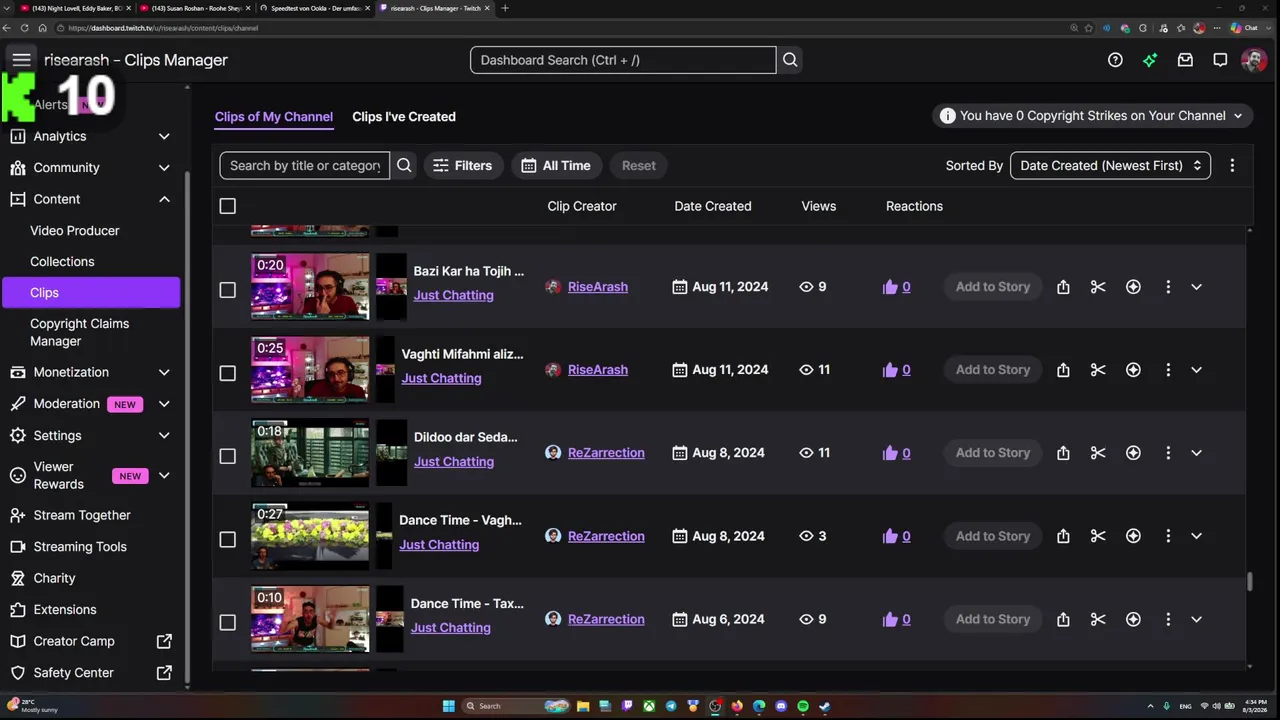
Task: Expand details of Bazi Kar ha Tojih clip row
Action: click(1196, 287)
